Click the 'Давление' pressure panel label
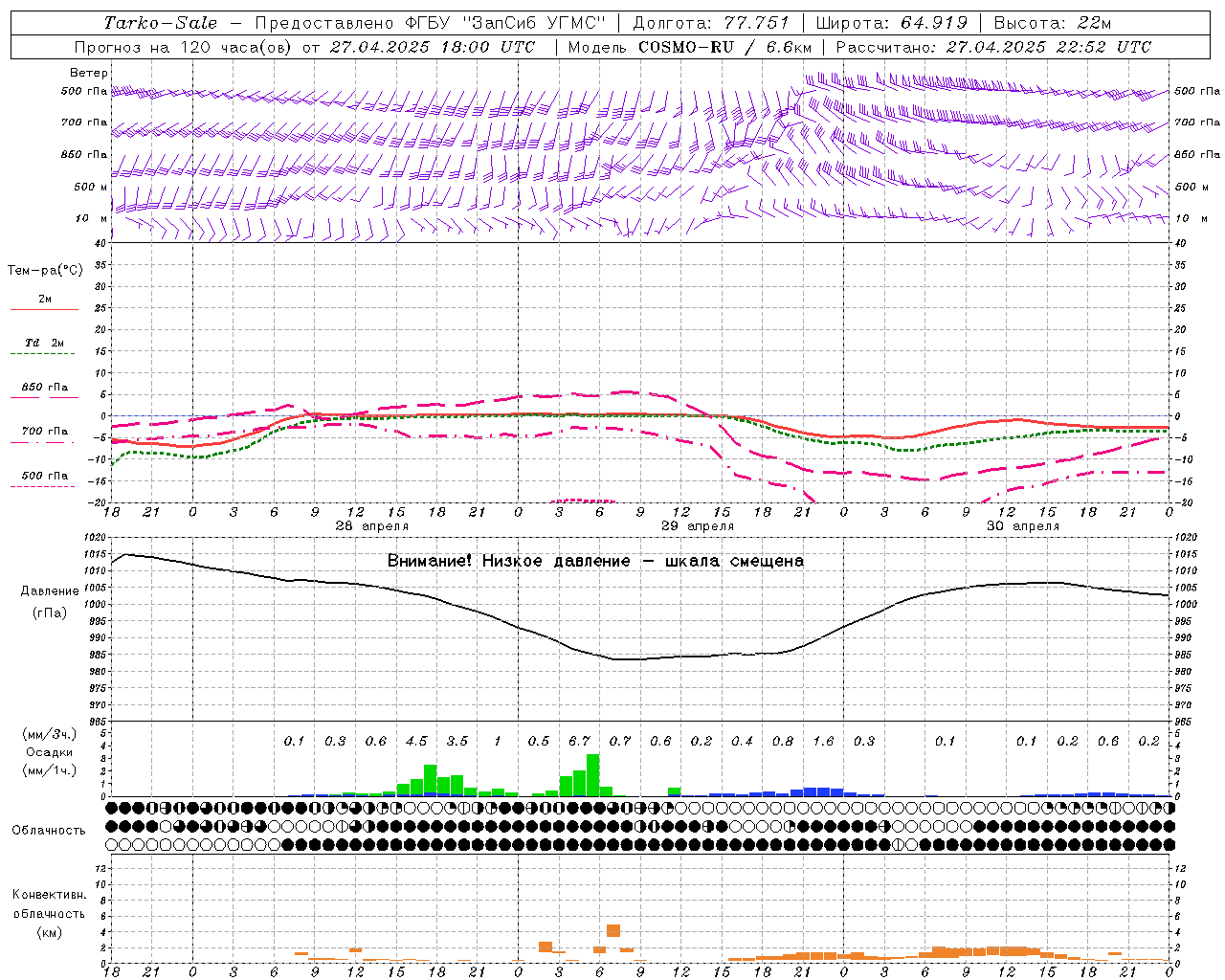 (x=50, y=590)
